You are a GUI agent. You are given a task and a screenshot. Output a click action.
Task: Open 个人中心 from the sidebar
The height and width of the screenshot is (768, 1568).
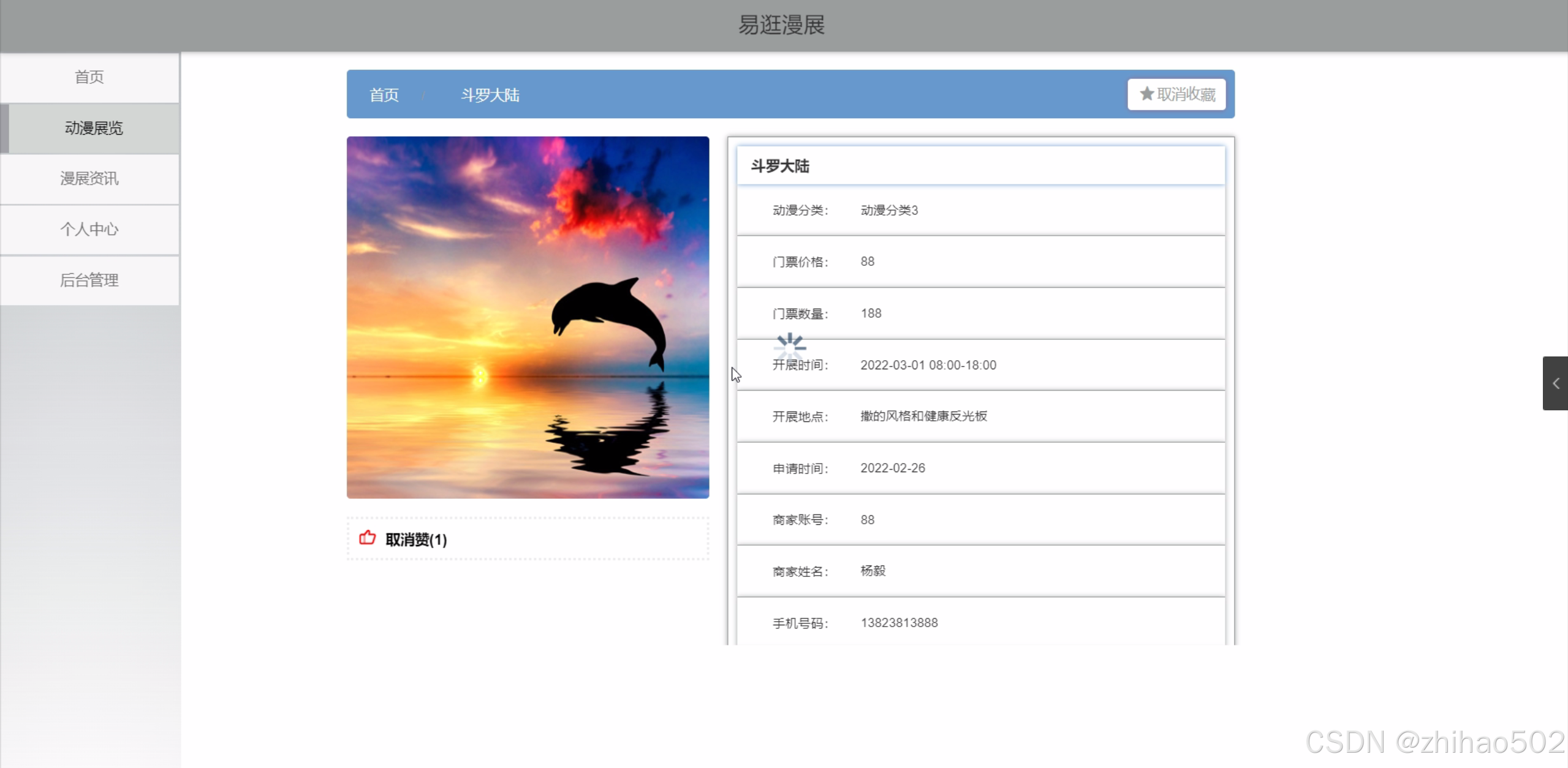[89, 230]
